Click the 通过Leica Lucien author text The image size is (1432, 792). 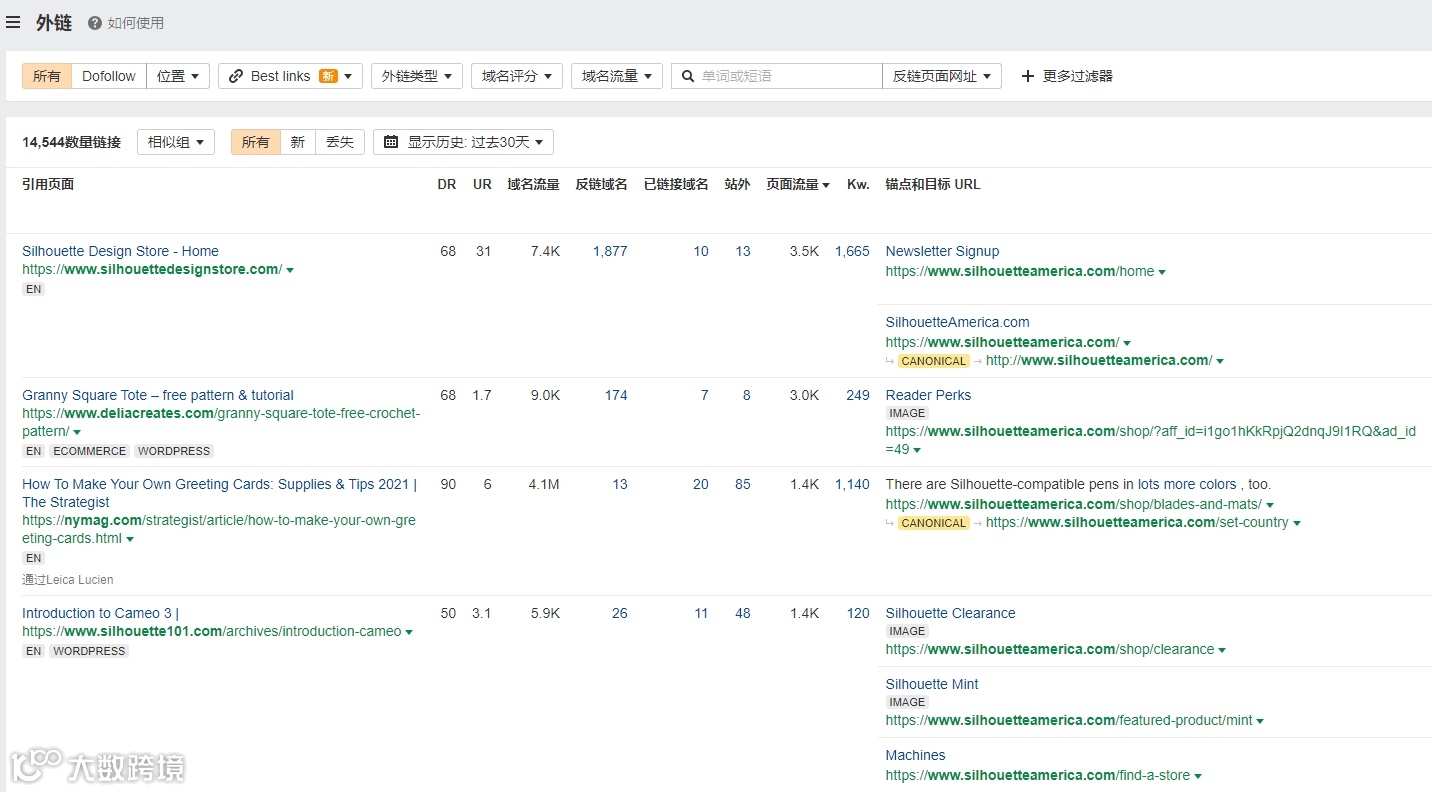[68, 580]
